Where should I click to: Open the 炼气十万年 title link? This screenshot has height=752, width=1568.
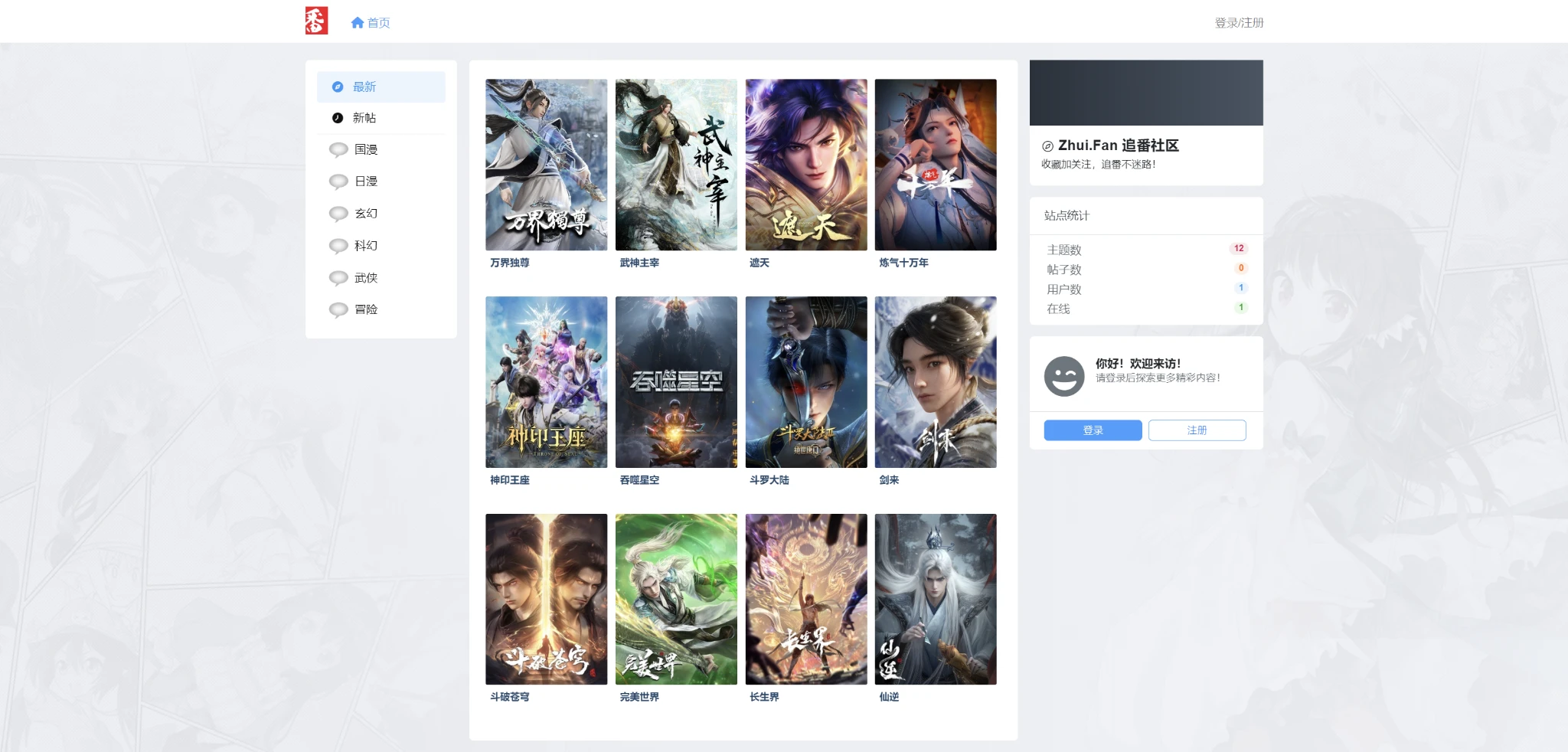click(903, 263)
